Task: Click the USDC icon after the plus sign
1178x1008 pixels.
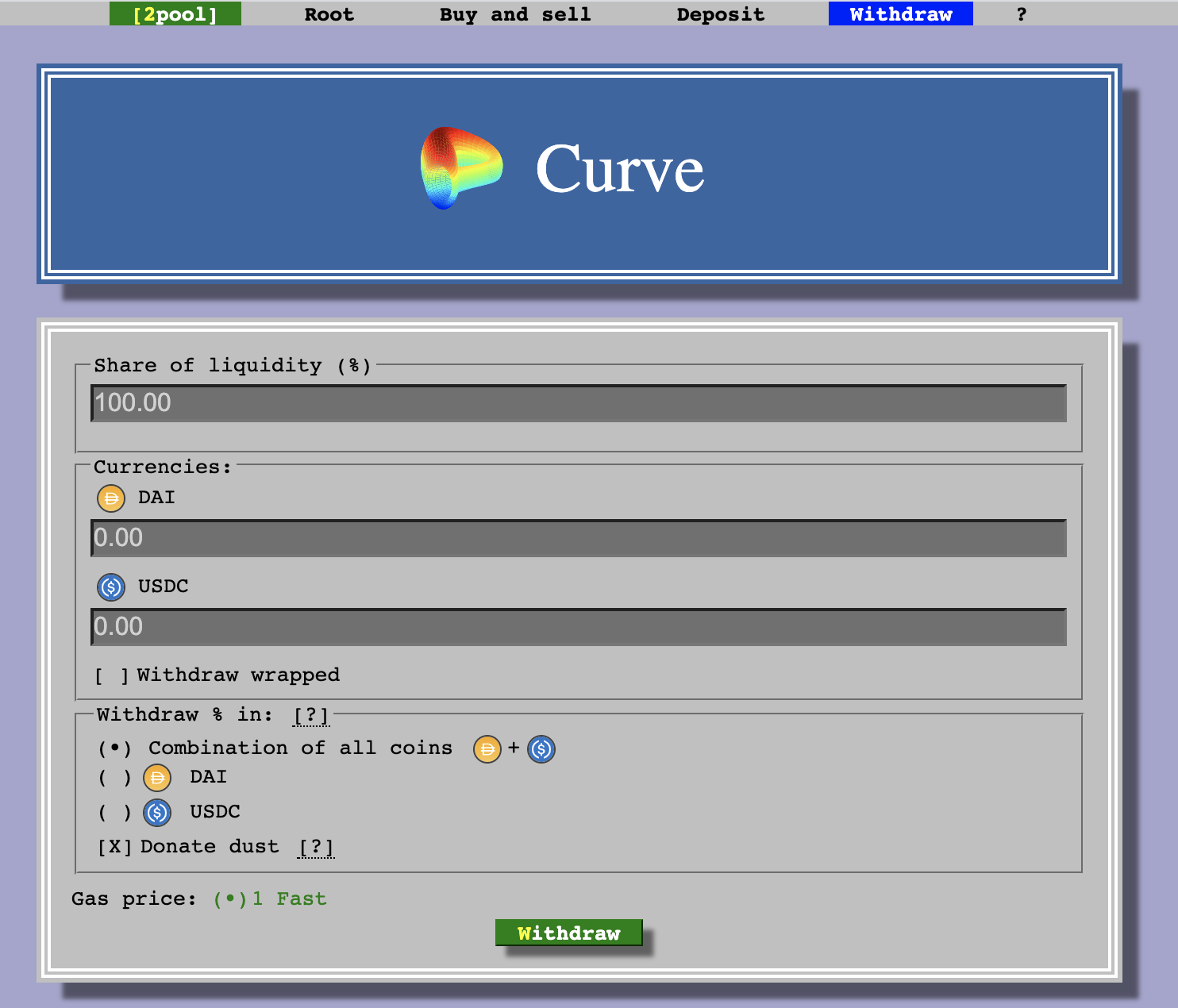Action: point(541,748)
